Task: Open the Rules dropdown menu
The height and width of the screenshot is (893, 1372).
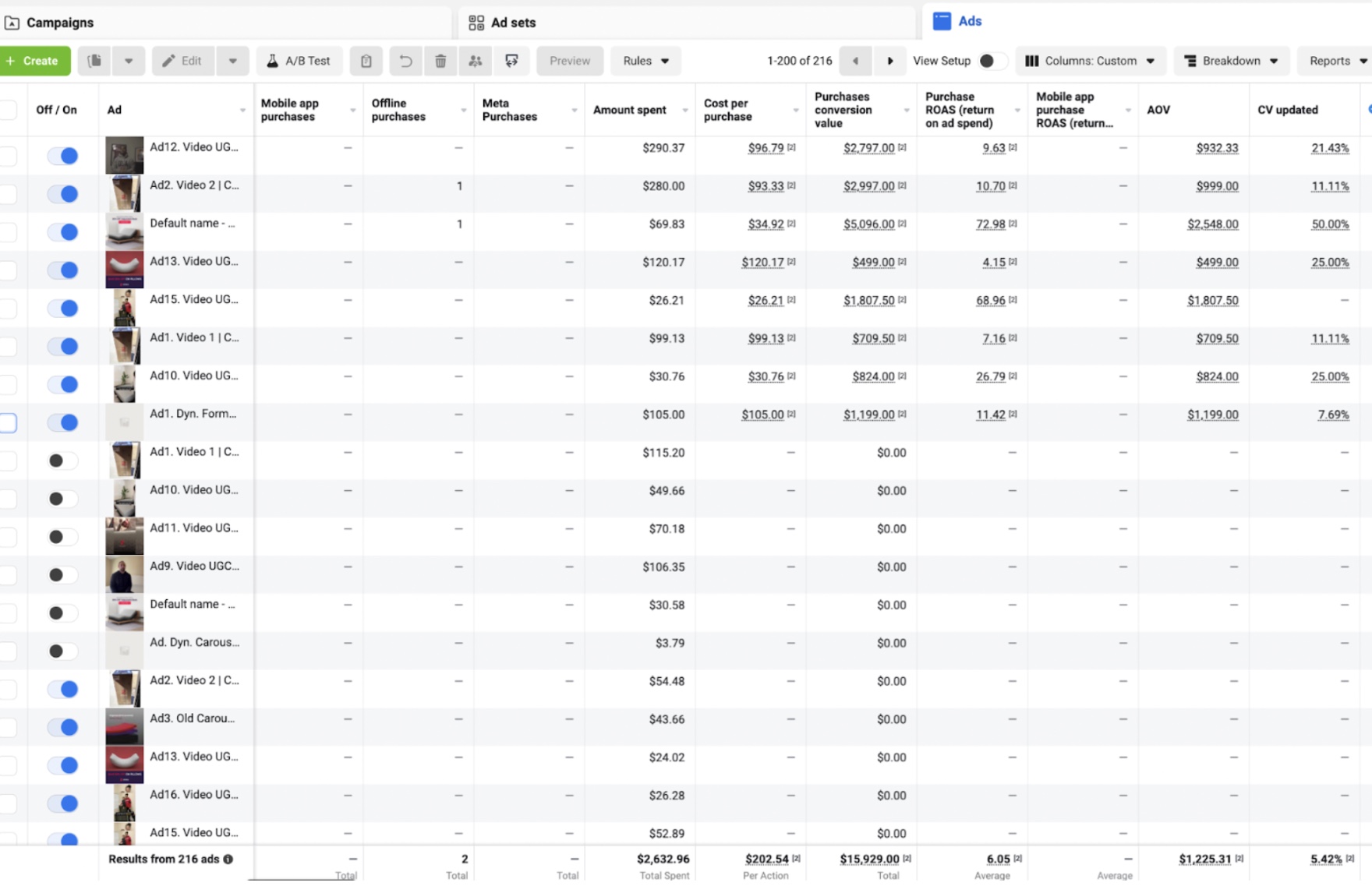Action: coord(646,61)
